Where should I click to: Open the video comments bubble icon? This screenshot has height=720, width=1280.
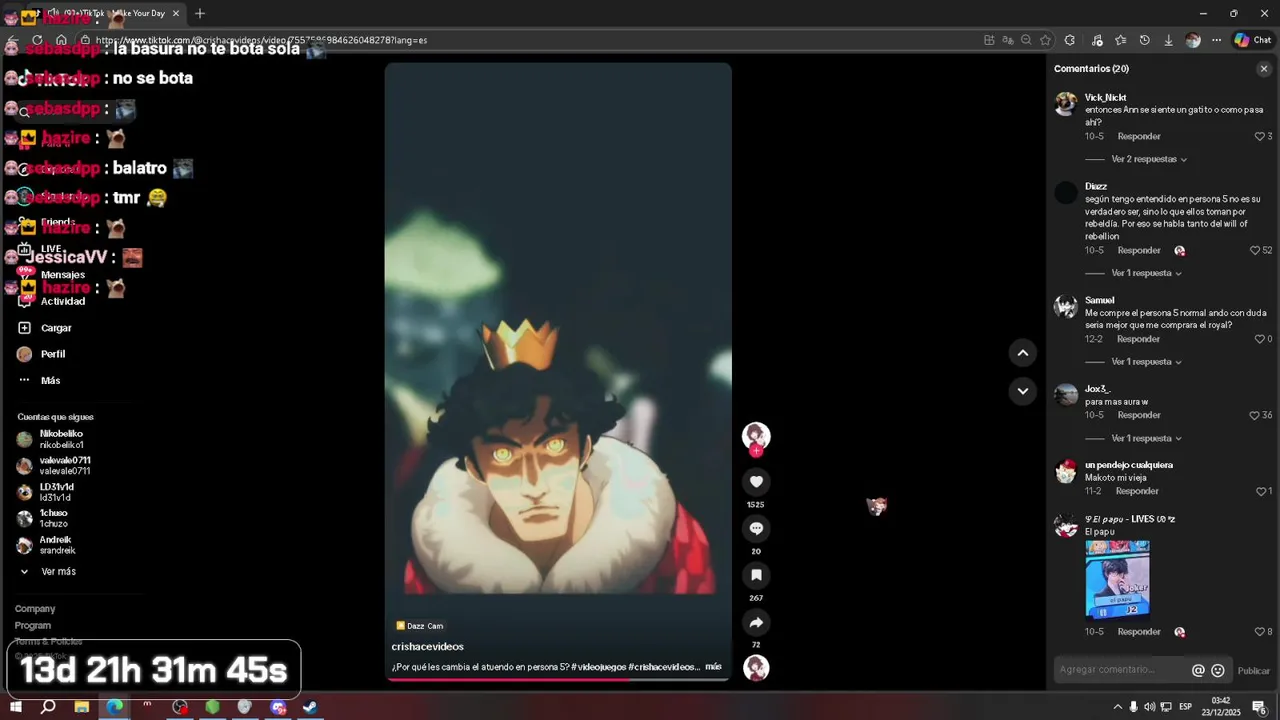(x=756, y=528)
